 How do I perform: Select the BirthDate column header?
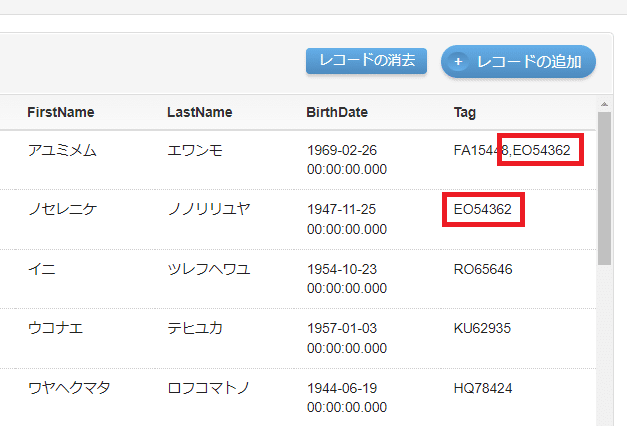[x=337, y=112]
